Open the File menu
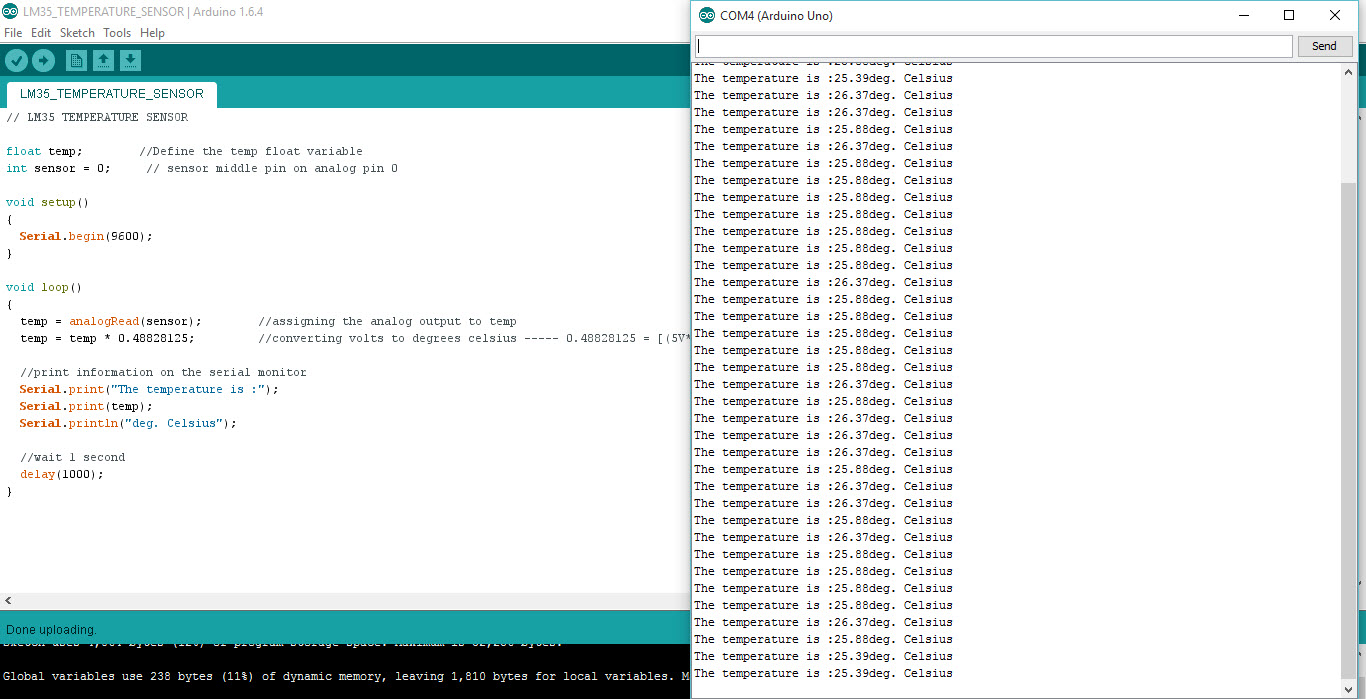The image size is (1366, 699). [13, 33]
